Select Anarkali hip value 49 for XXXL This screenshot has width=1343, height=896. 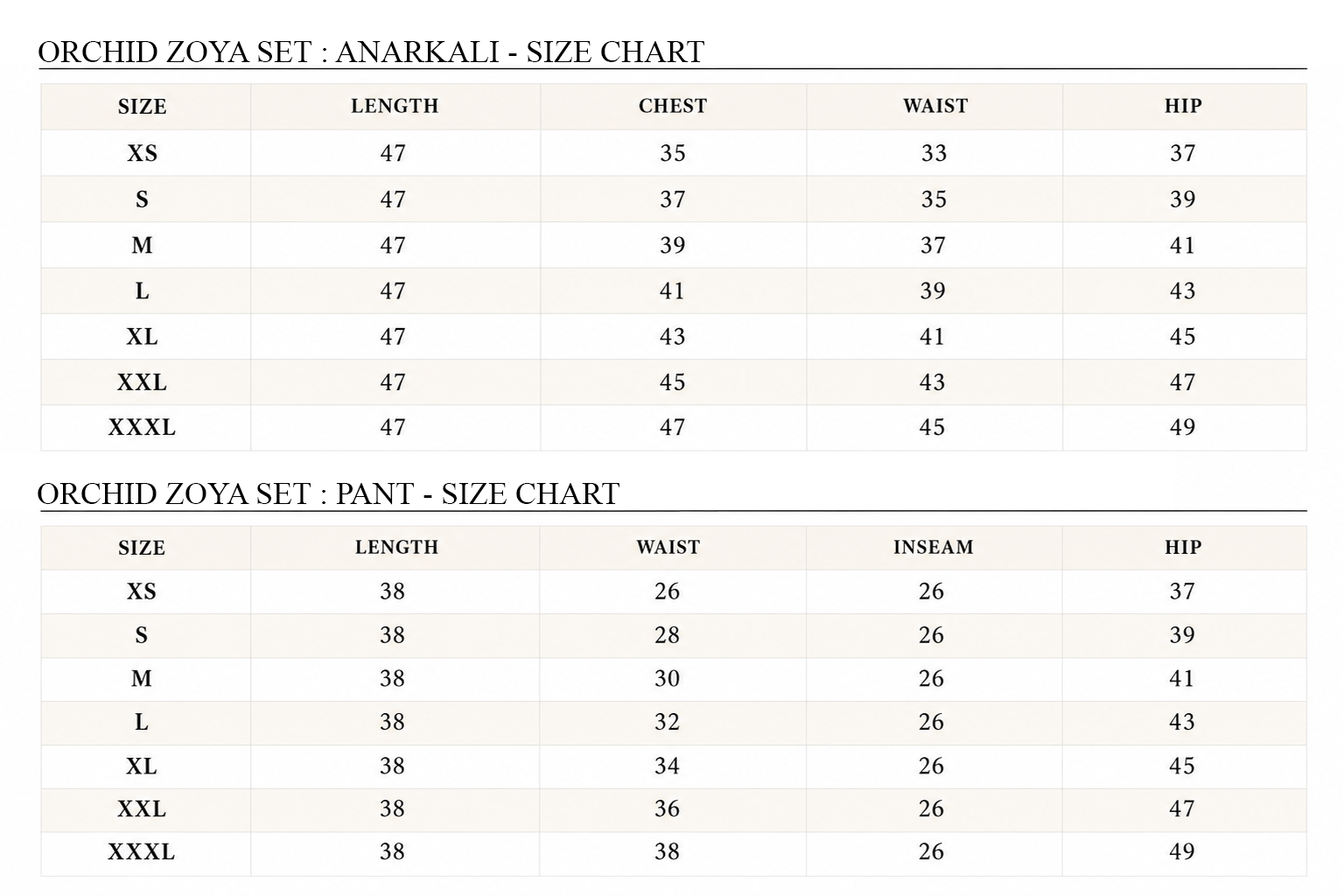pos(1182,427)
